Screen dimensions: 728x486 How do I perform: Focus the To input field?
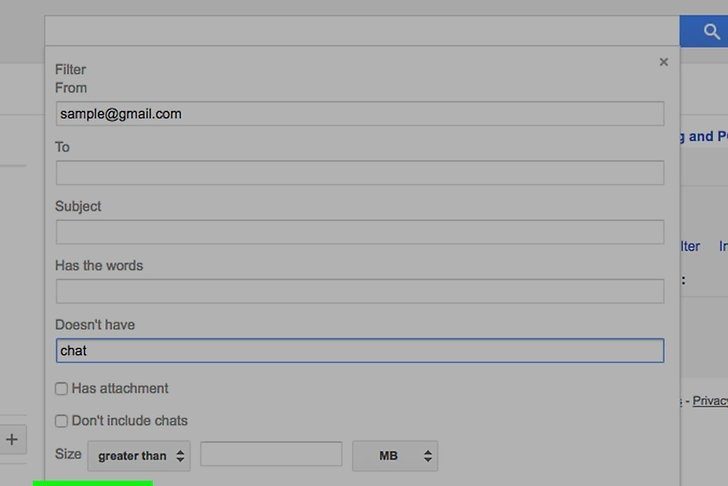359,173
